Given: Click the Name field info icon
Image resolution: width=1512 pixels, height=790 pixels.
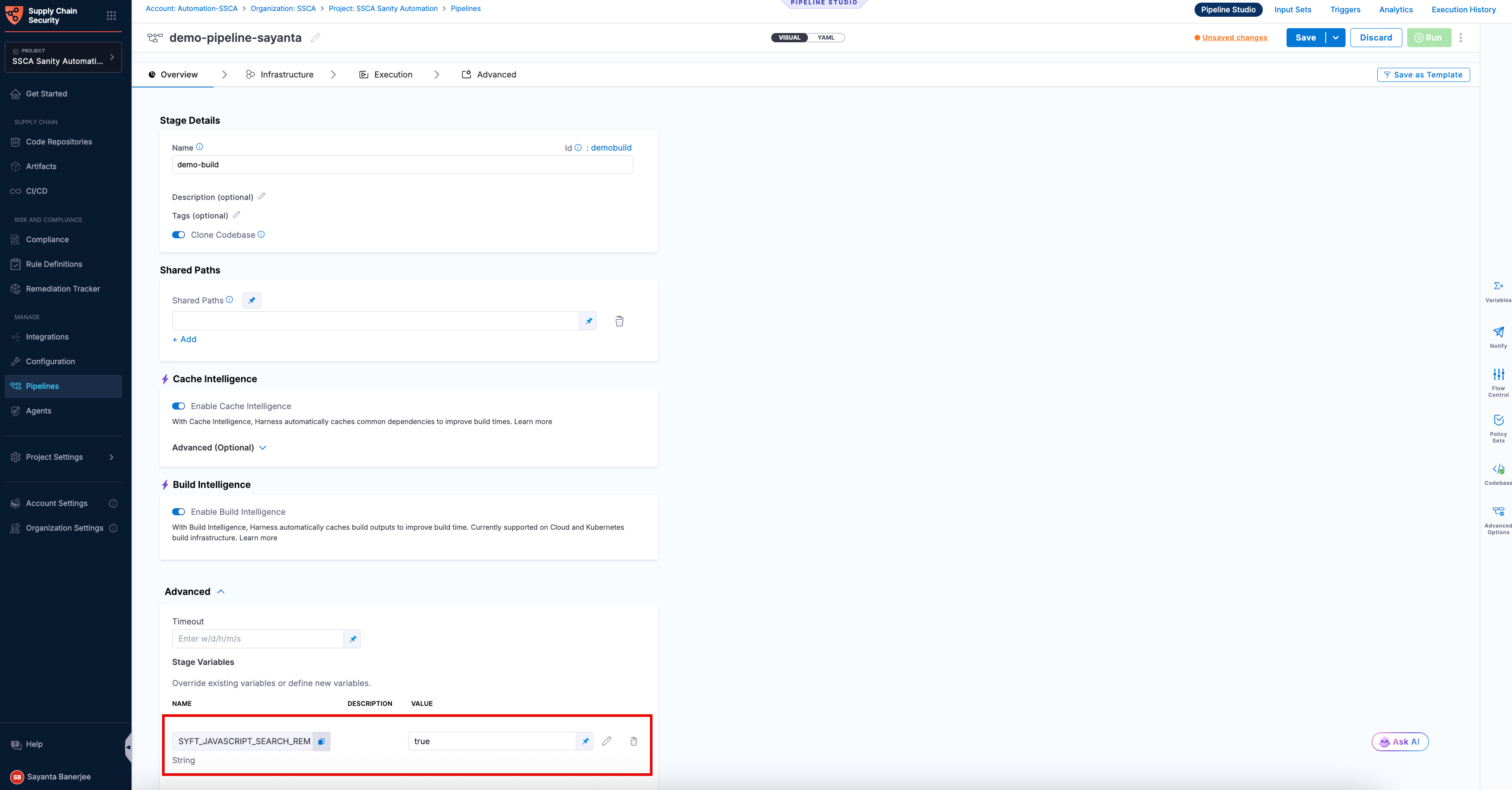Looking at the screenshot, I should coord(199,147).
